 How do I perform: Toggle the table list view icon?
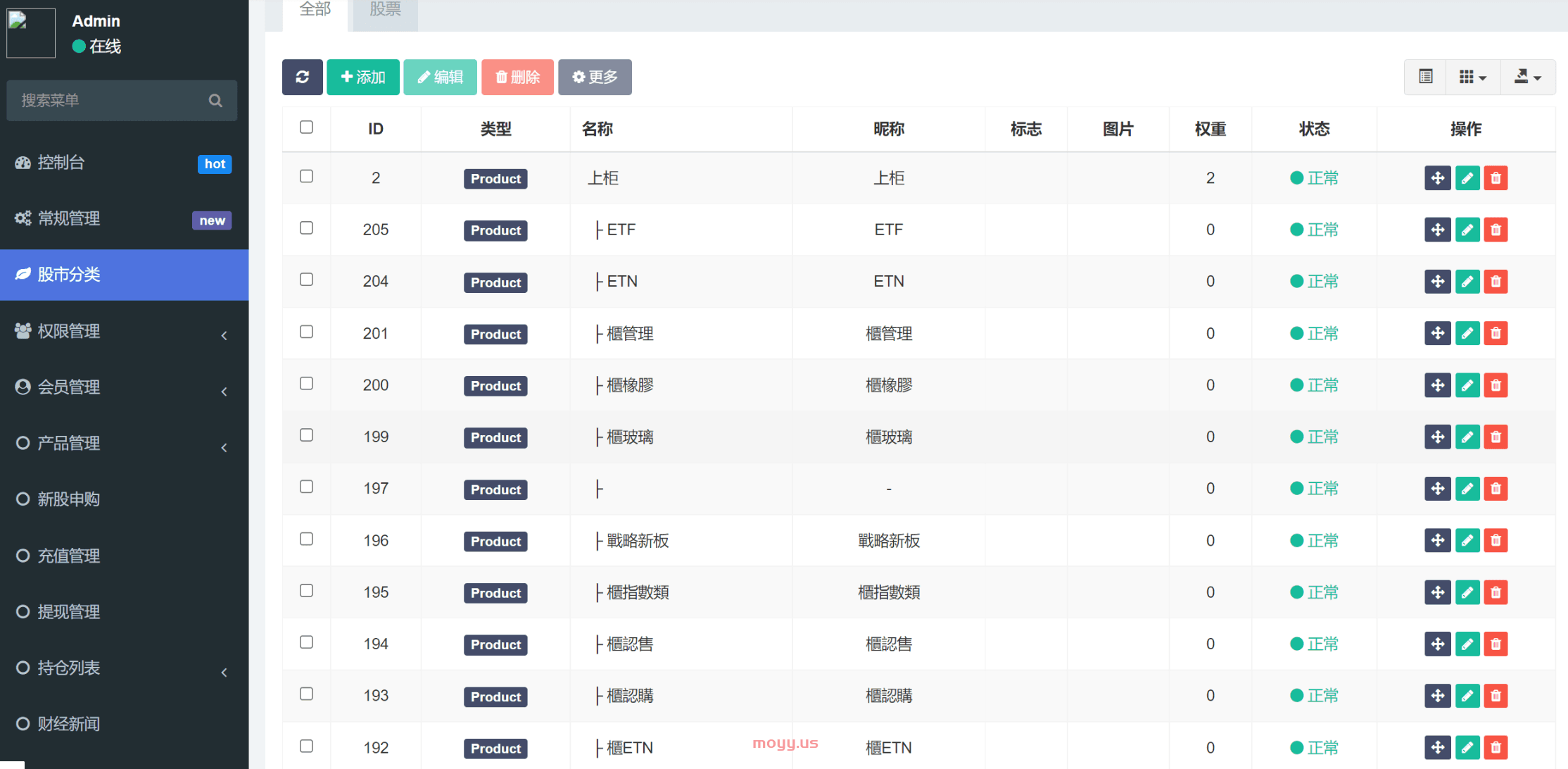pos(1426,77)
